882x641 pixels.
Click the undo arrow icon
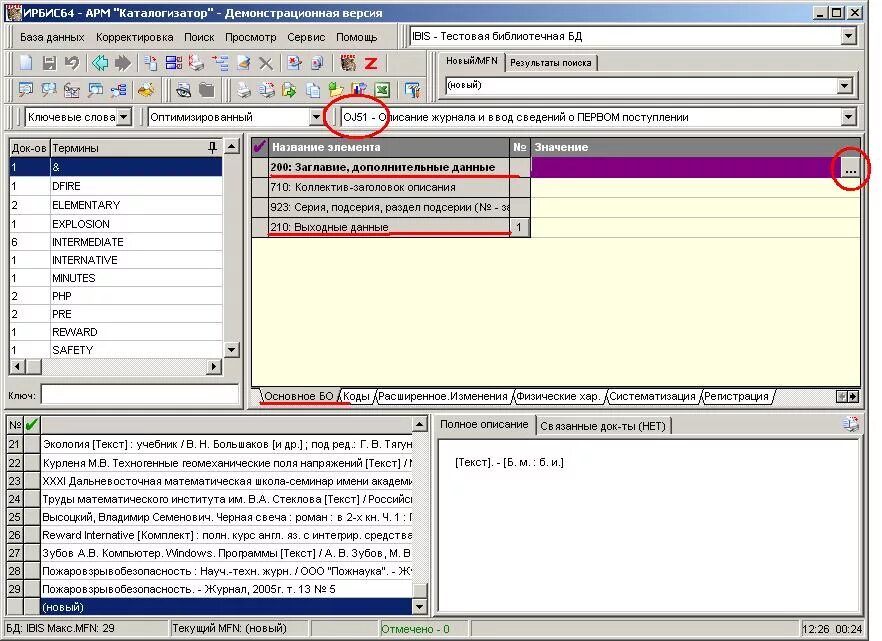point(72,63)
